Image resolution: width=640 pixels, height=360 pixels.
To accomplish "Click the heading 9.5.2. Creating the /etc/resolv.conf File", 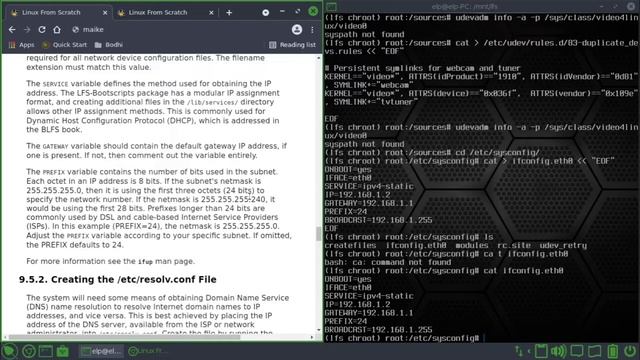I will coord(118,280).
